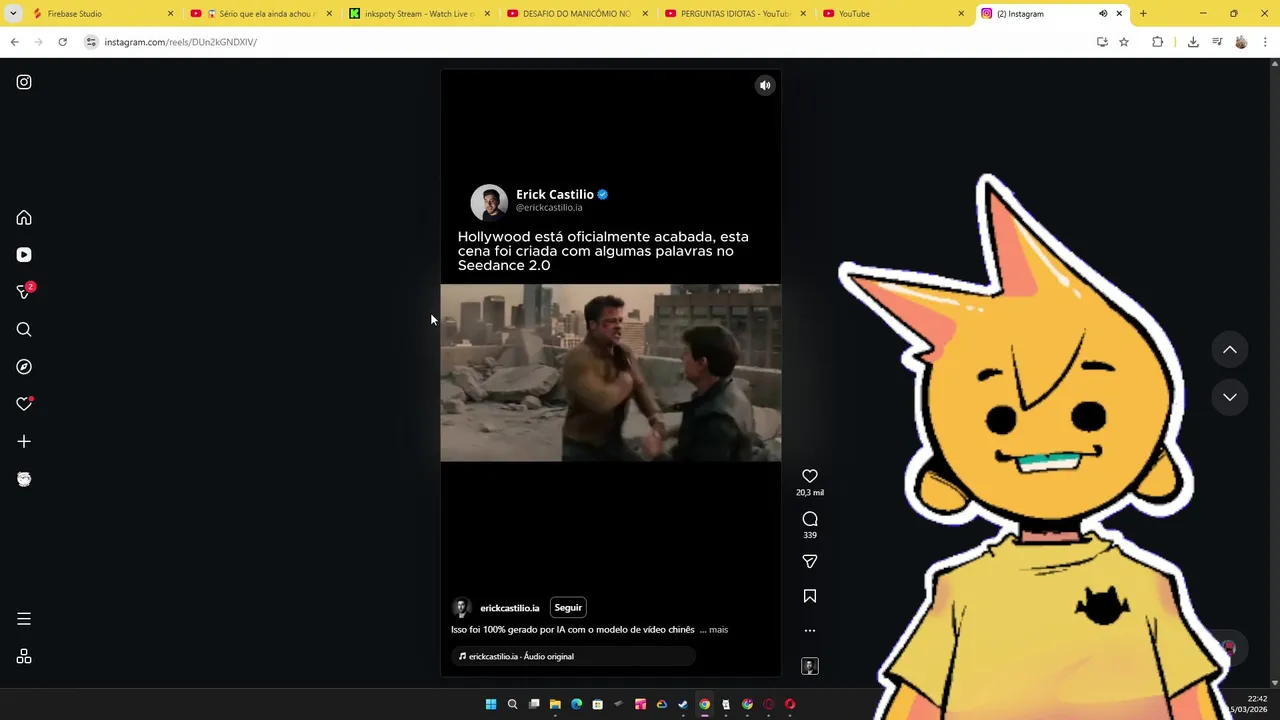
Task: Go to Instagram Home feed
Action: coord(24,218)
